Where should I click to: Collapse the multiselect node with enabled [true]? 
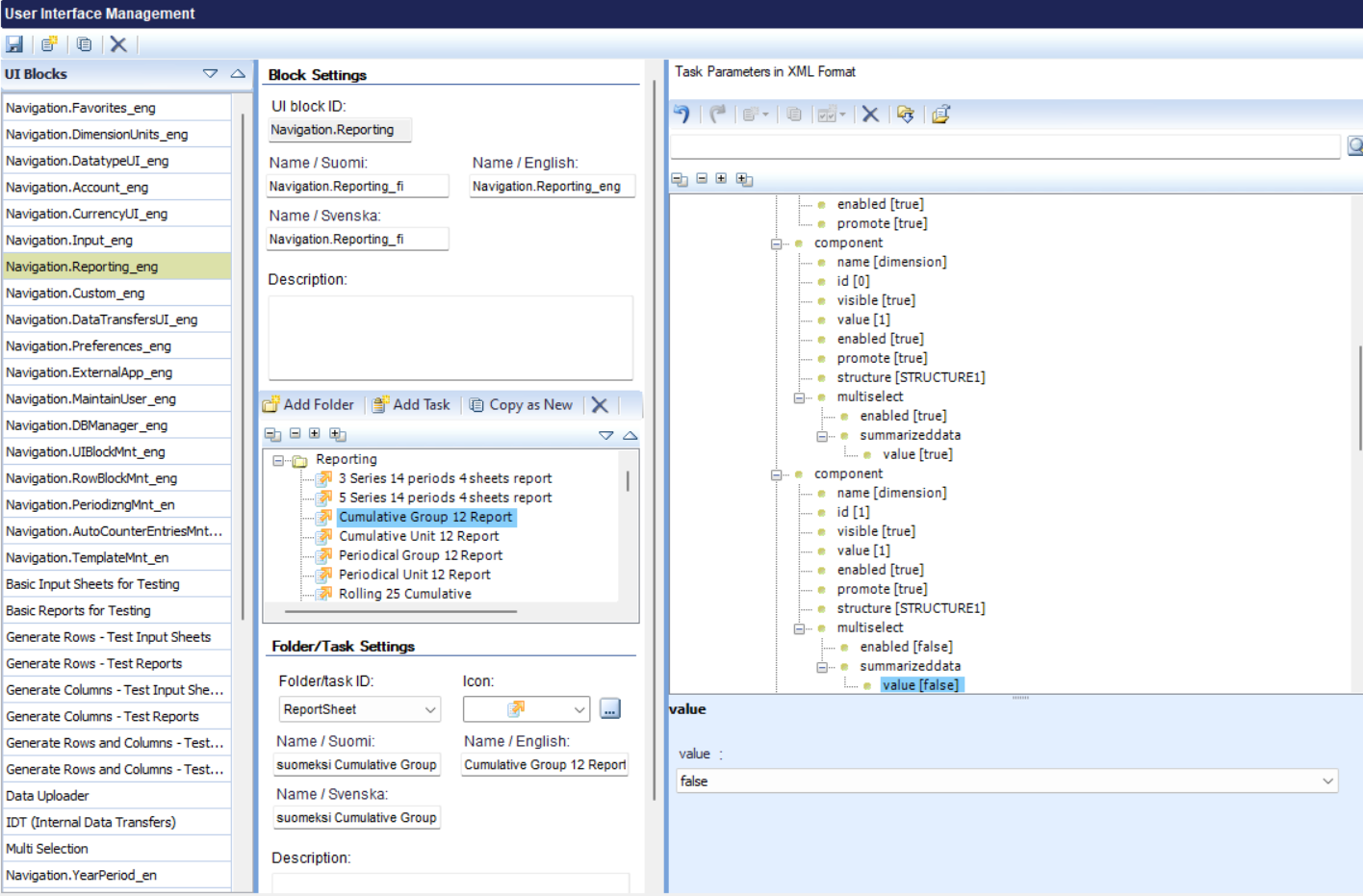(x=799, y=397)
